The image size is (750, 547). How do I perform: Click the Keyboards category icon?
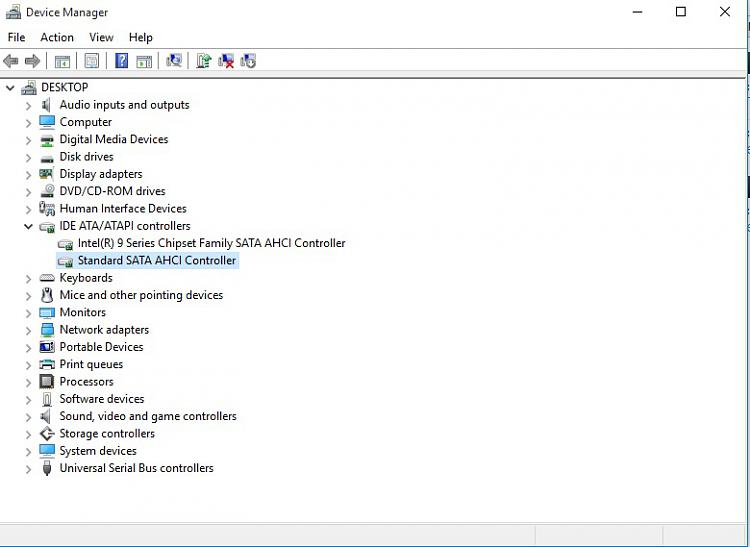point(47,278)
